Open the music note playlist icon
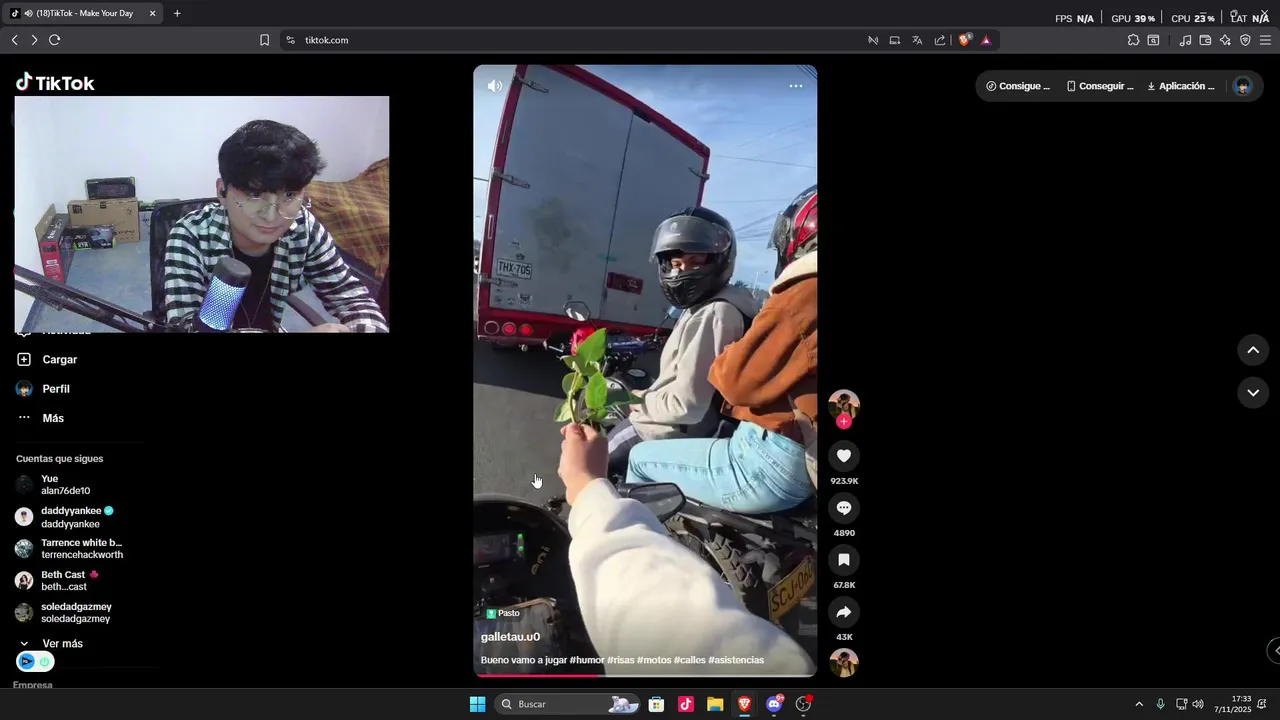The image size is (1280, 720). 1185,40
